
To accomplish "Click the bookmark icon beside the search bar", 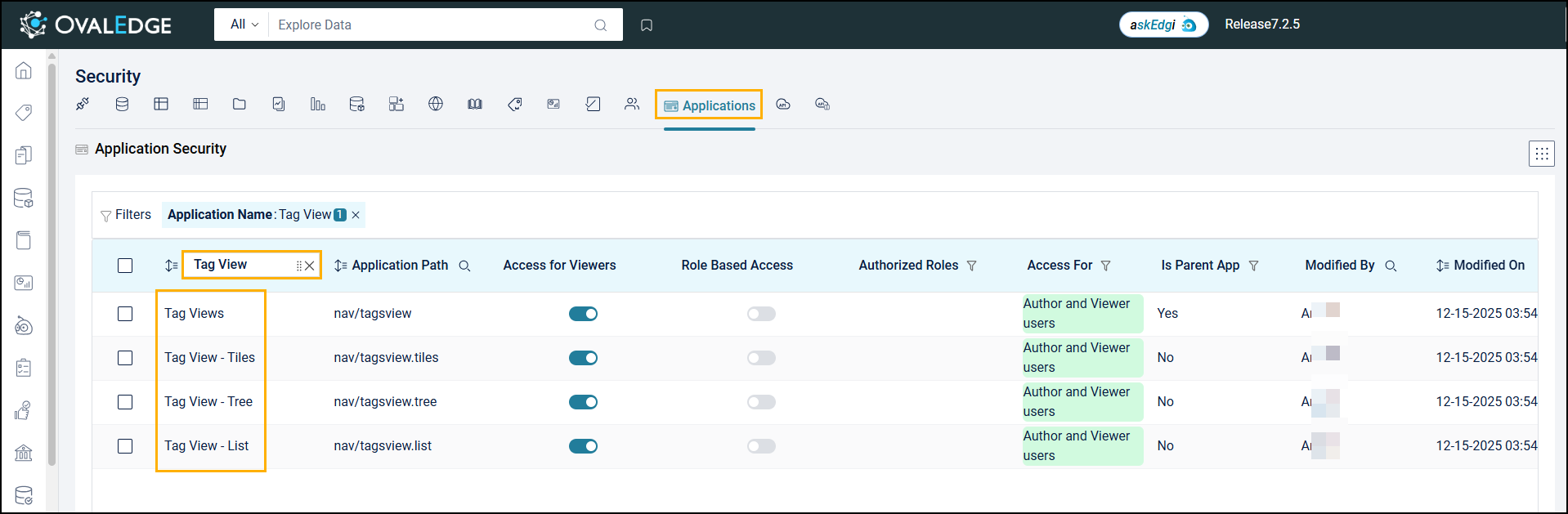I will tap(647, 25).
